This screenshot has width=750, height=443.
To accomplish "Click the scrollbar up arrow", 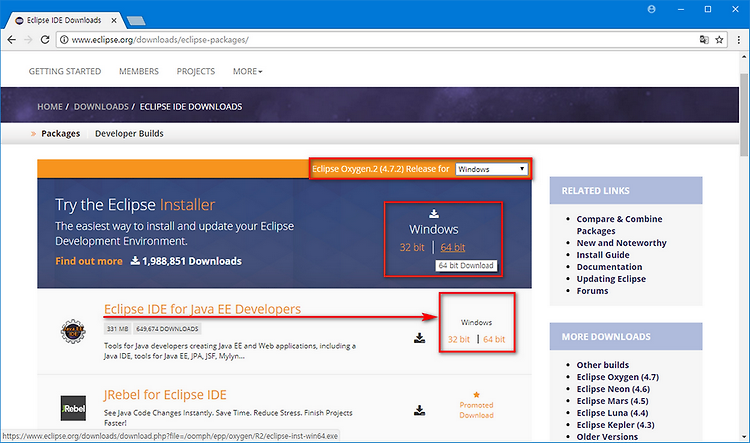I will point(744,56).
